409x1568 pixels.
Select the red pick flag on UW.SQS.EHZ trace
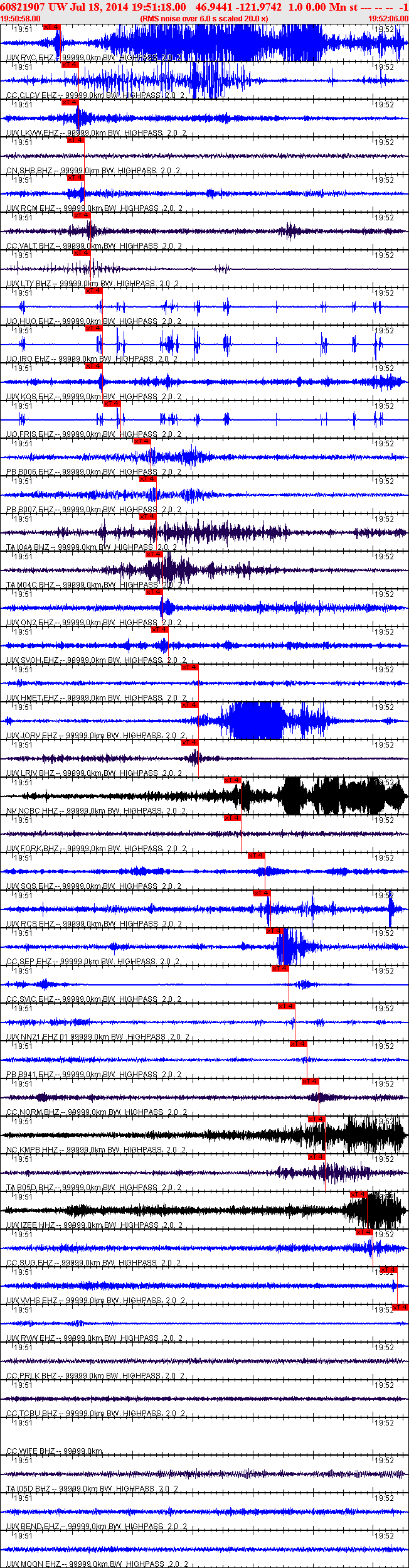pyautogui.click(x=257, y=856)
